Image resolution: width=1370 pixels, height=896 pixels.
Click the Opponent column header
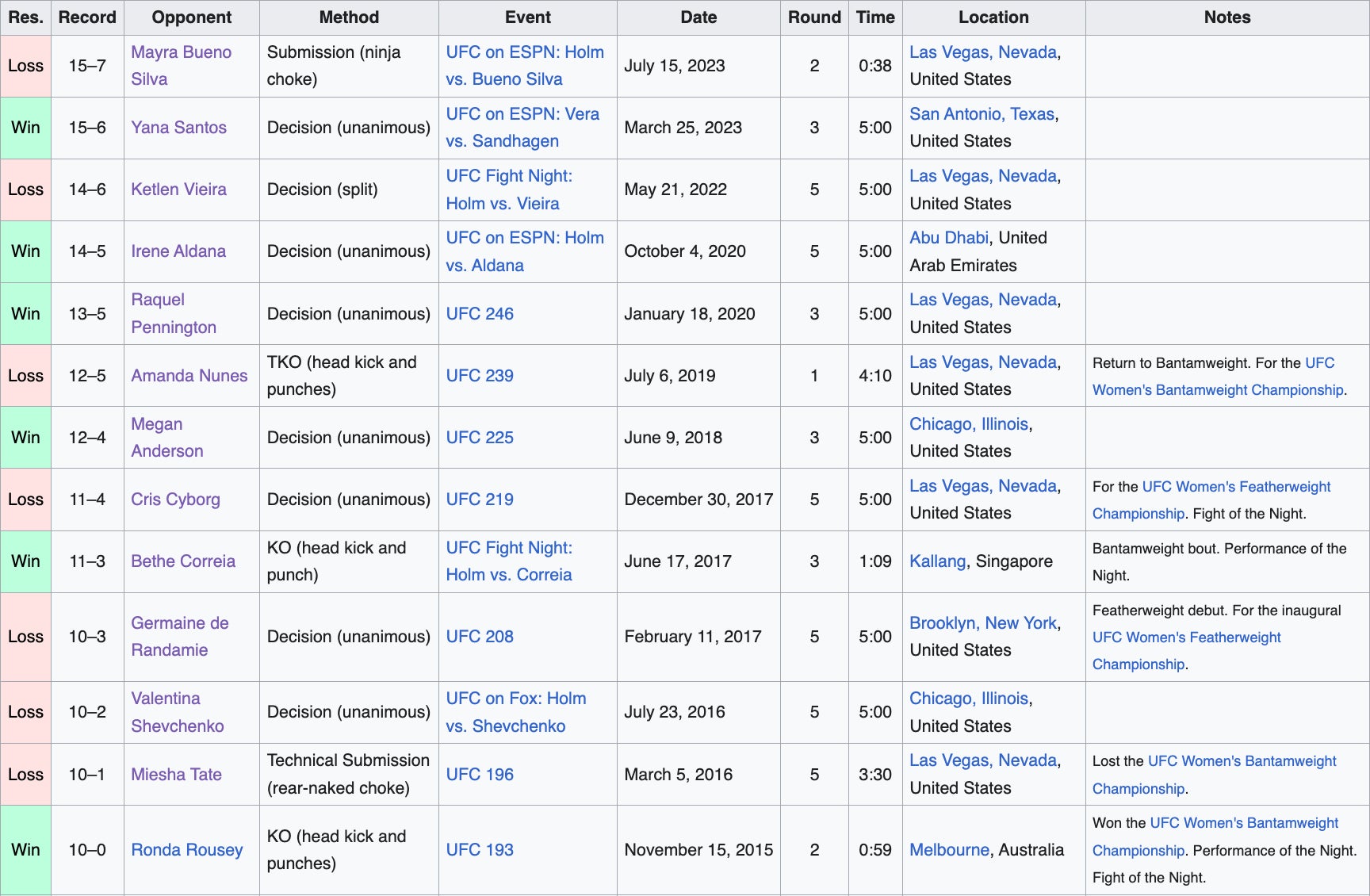point(191,17)
